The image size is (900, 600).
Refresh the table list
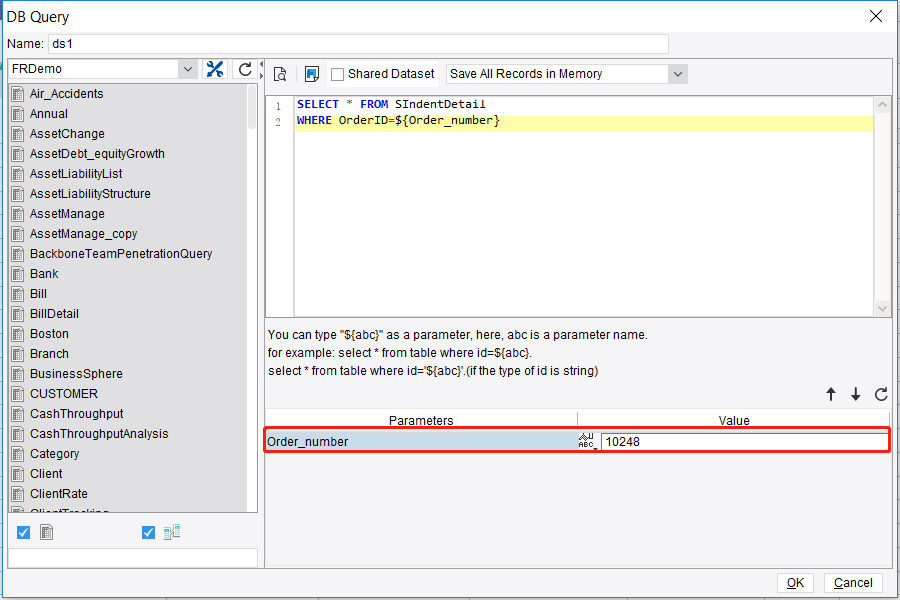245,69
